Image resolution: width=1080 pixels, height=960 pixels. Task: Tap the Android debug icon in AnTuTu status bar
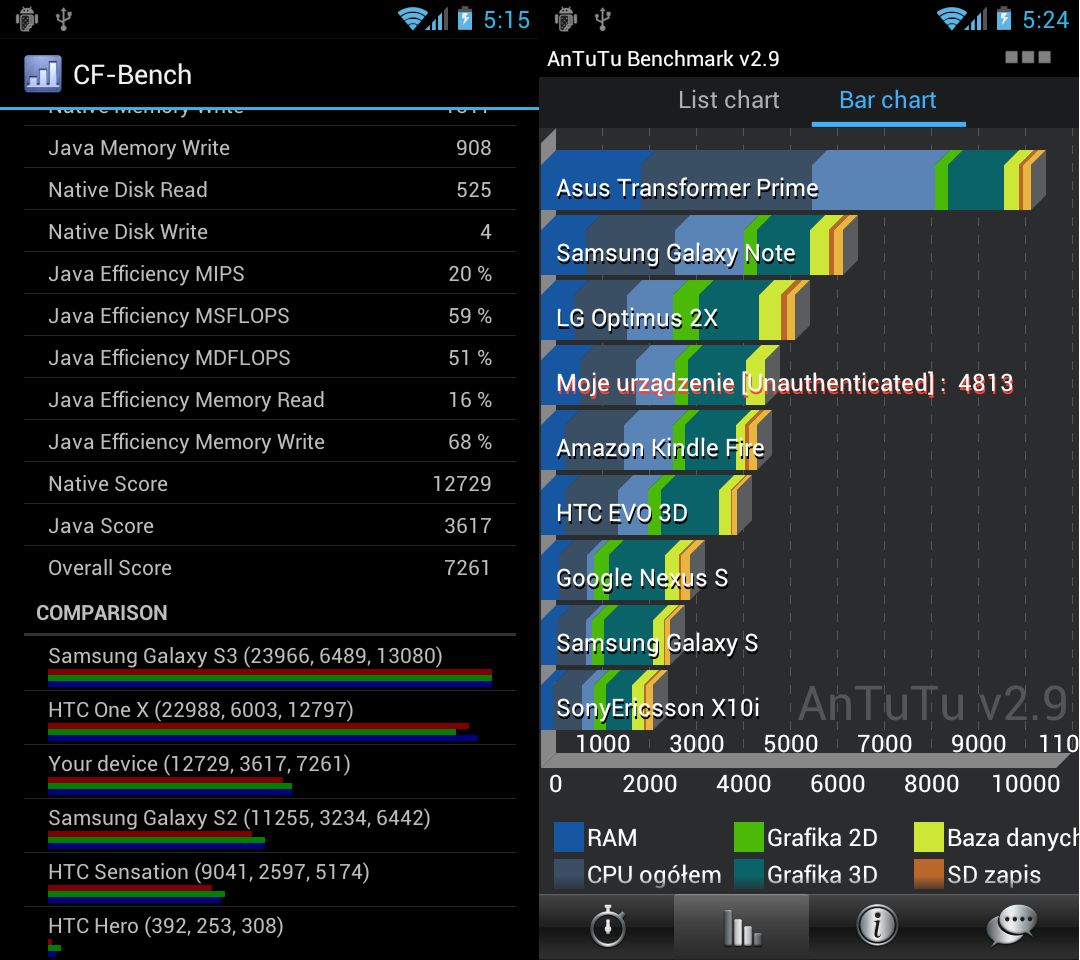click(565, 19)
